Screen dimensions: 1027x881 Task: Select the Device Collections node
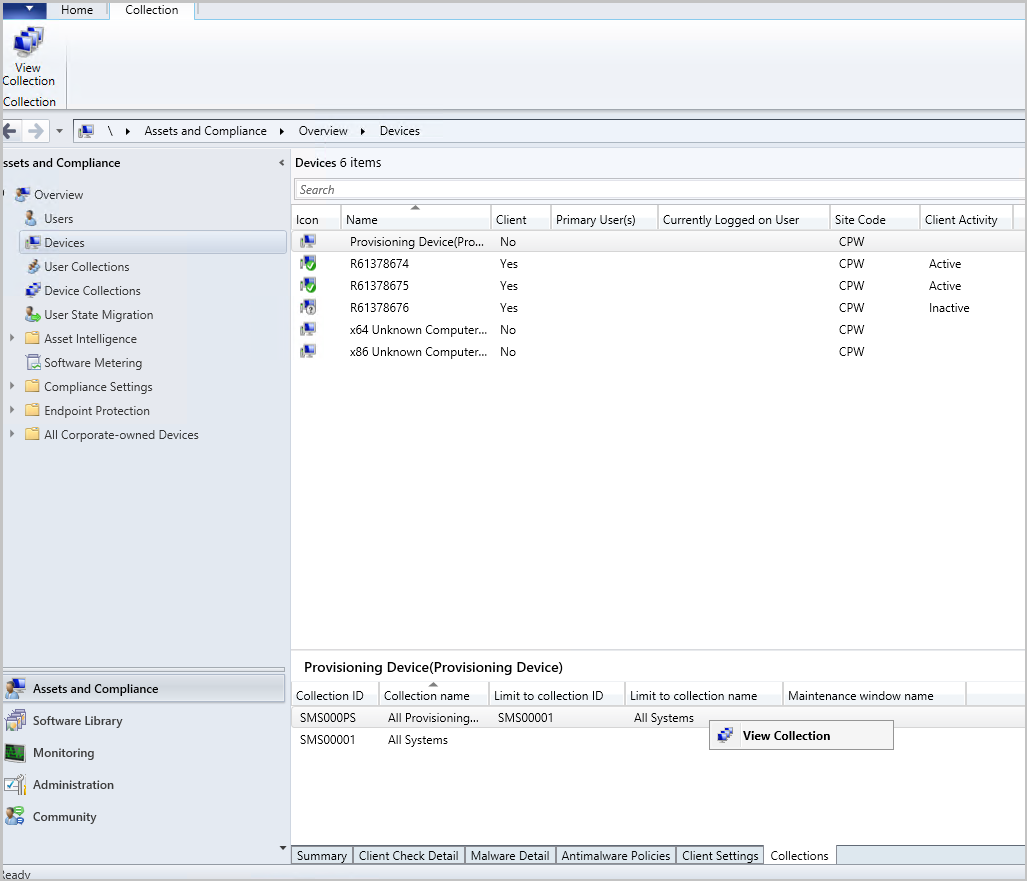point(90,290)
